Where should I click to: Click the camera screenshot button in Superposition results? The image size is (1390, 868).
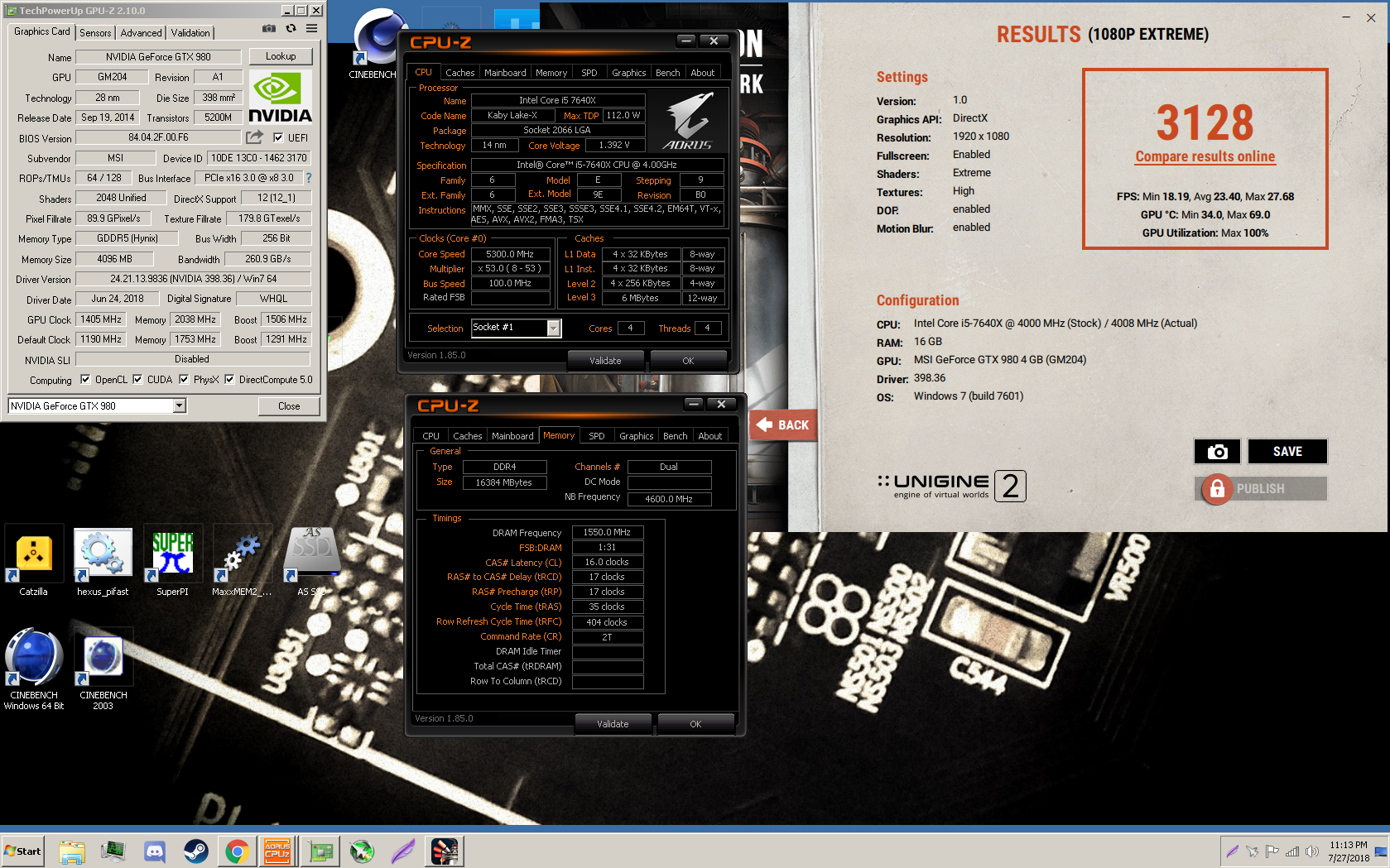(x=1217, y=452)
